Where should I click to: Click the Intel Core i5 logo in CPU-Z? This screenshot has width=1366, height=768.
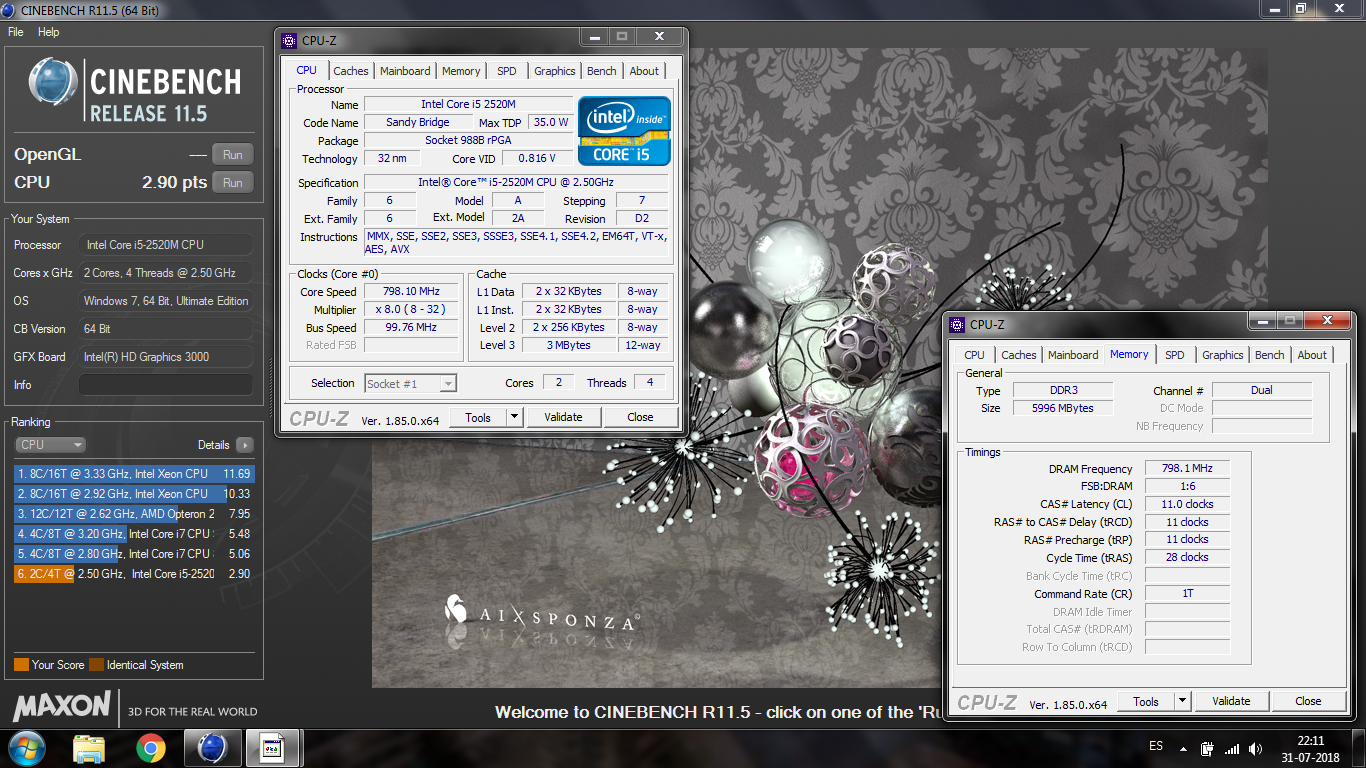(624, 131)
